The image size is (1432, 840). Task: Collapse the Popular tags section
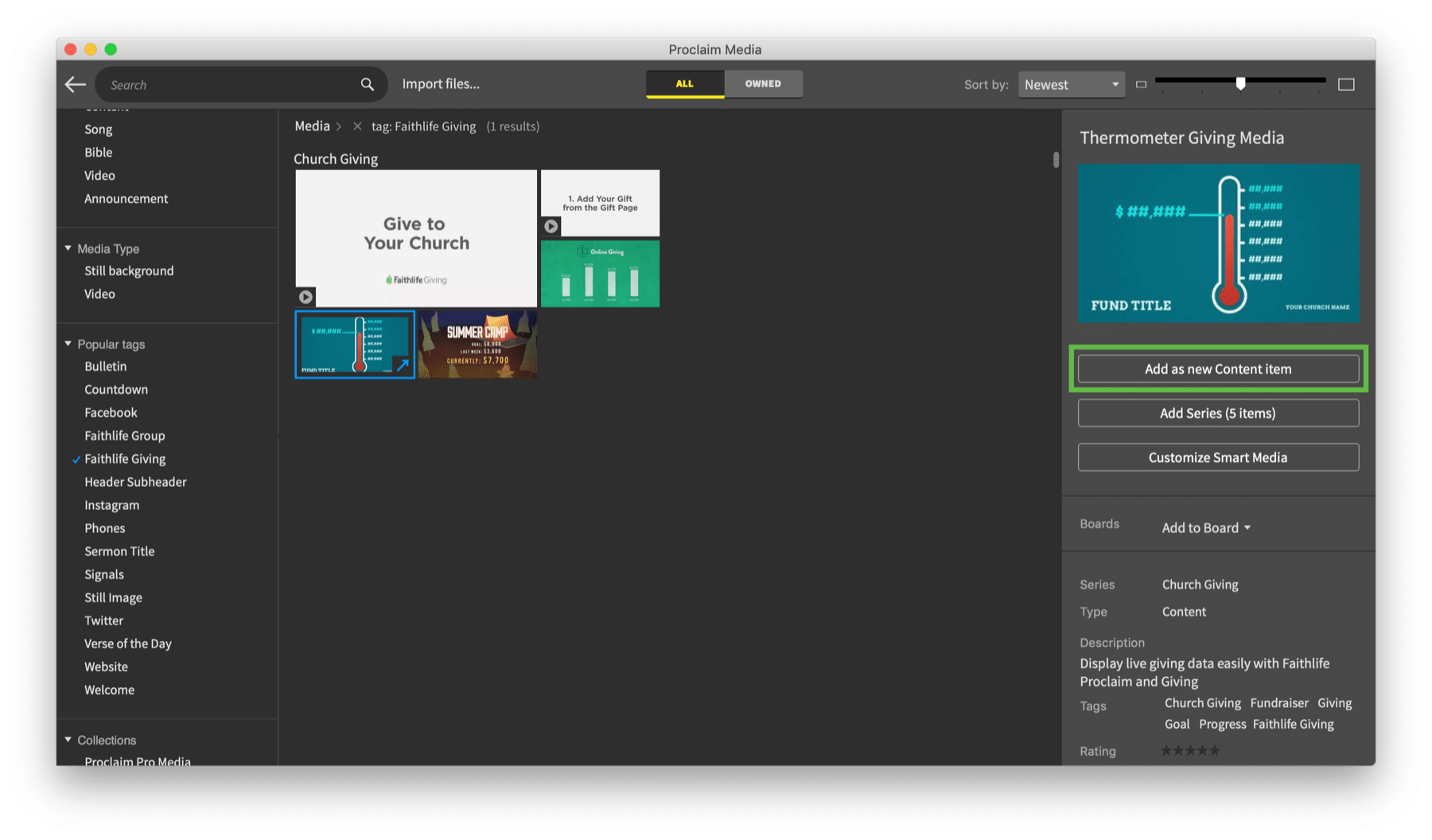[x=68, y=344]
